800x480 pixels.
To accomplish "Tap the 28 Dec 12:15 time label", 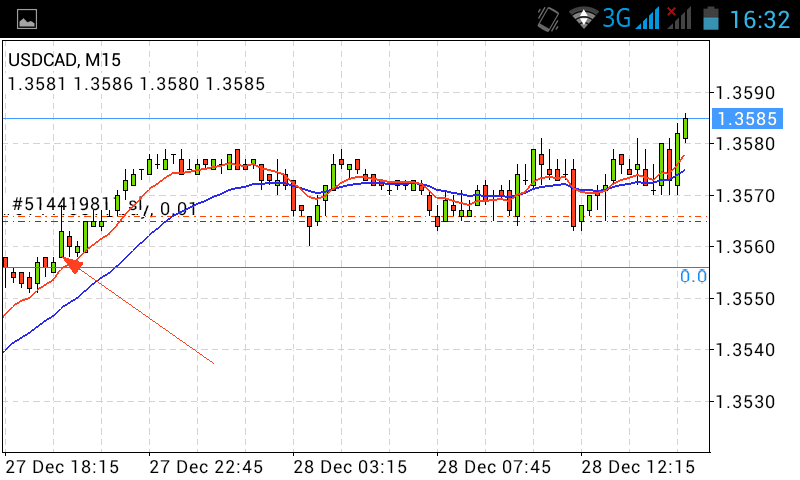I will click(x=638, y=467).
